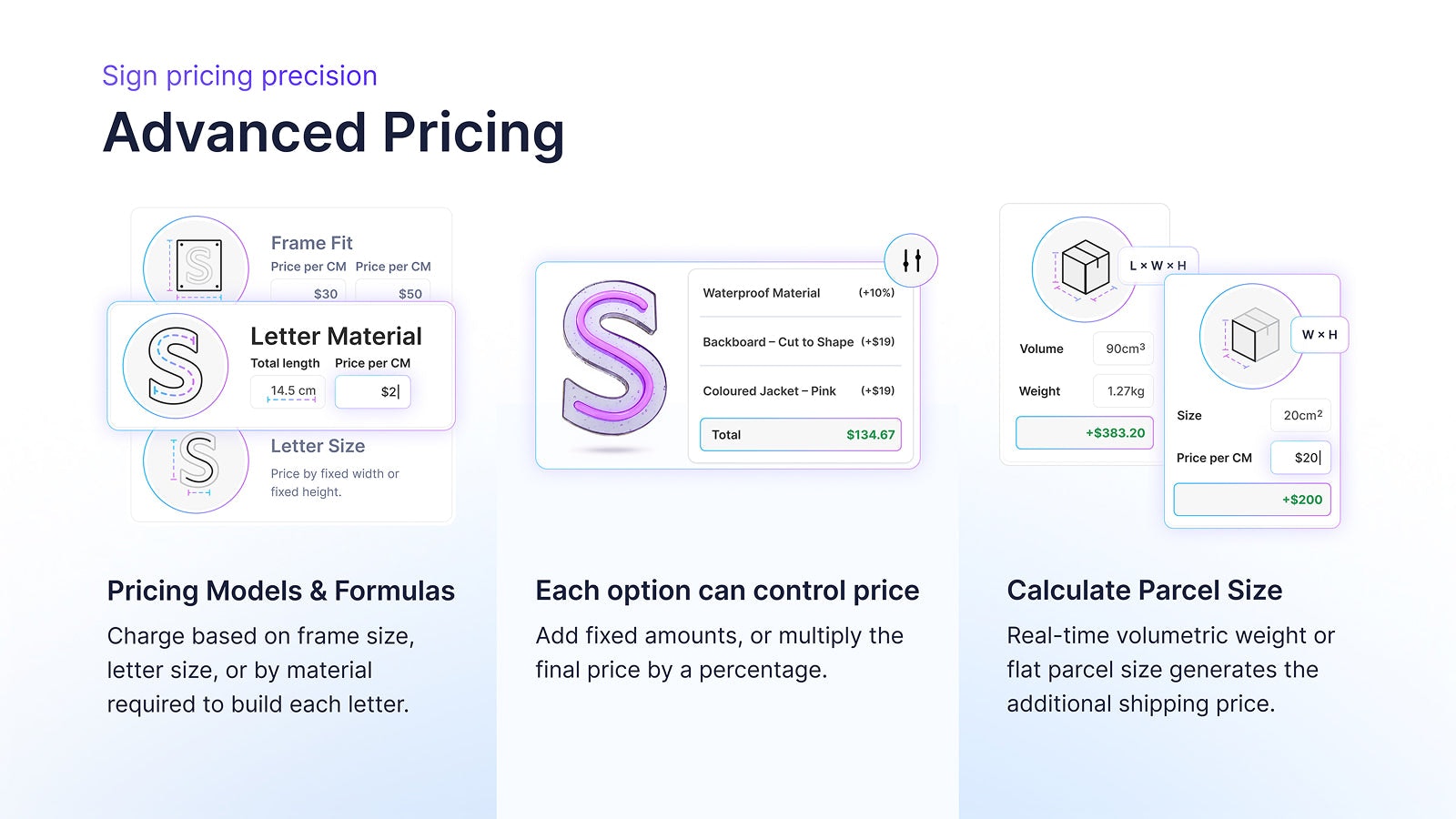The height and width of the screenshot is (819, 1456).
Task: Click the $50 Frame Fit price field
Action: click(392, 293)
